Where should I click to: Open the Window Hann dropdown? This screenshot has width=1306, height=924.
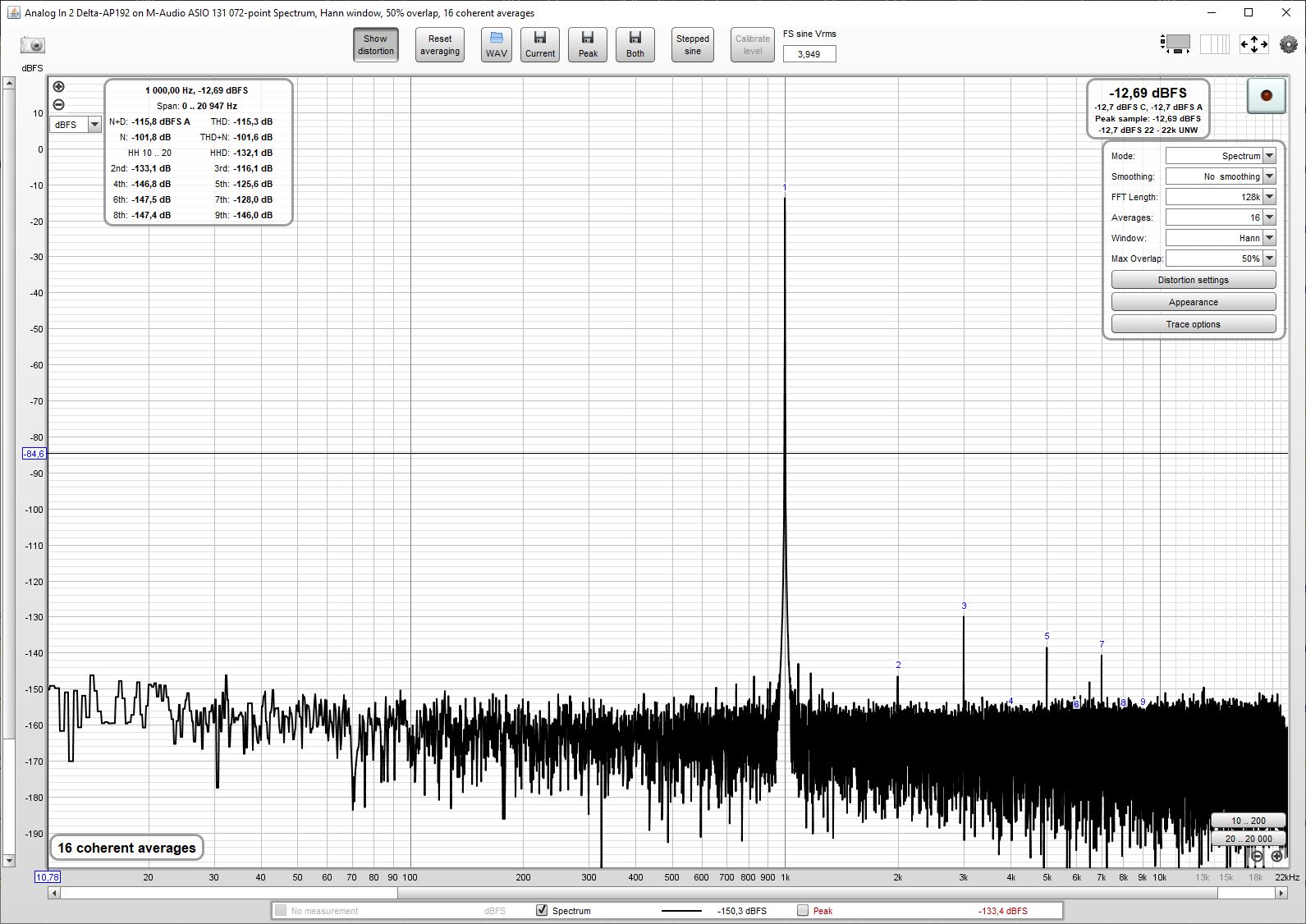(1221, 238)
